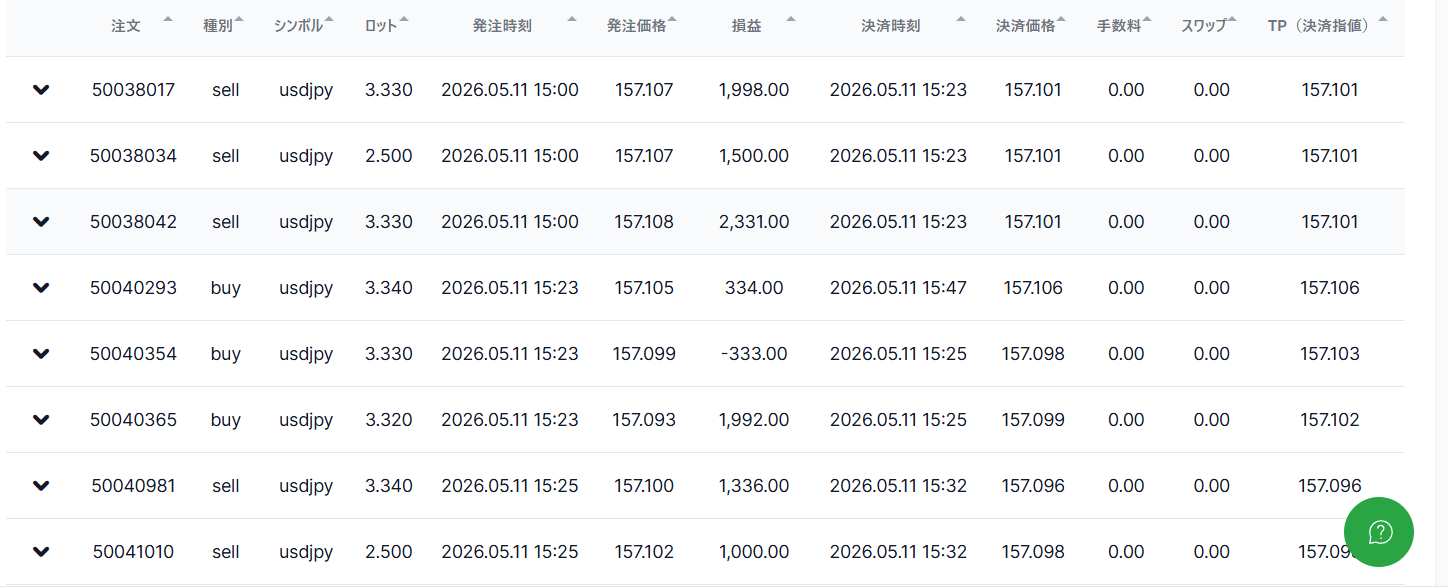The image size is (1448, 588).
Task: Select order number 50040293
Action: 133,288
